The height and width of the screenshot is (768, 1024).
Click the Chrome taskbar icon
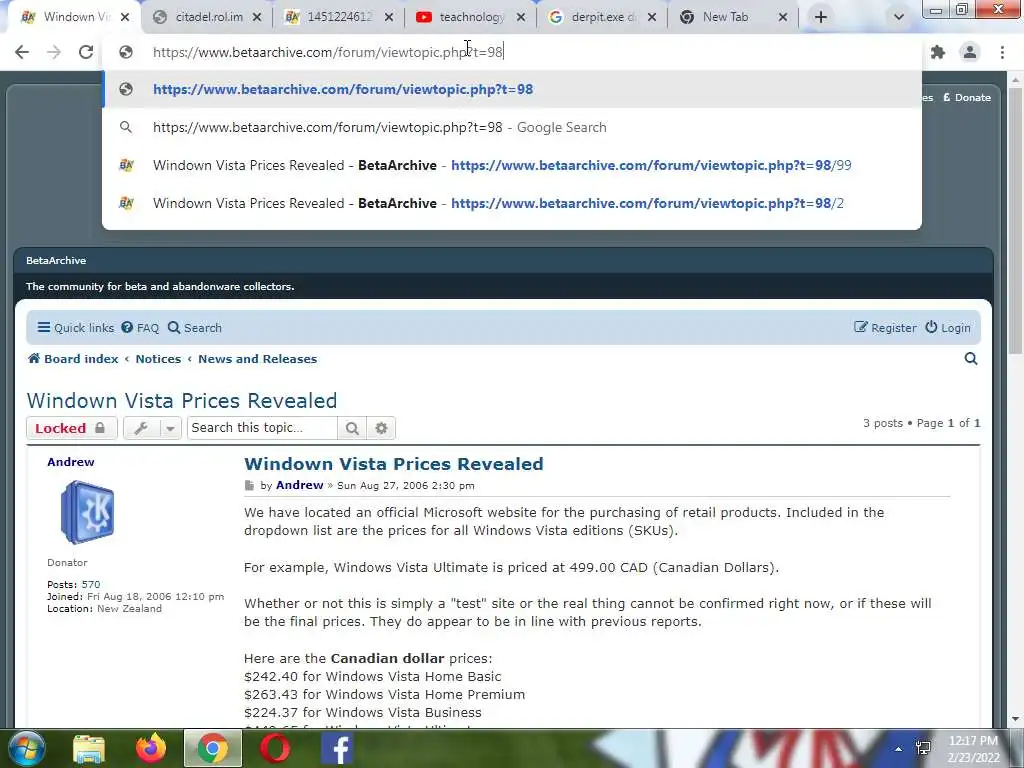[213, 748]
